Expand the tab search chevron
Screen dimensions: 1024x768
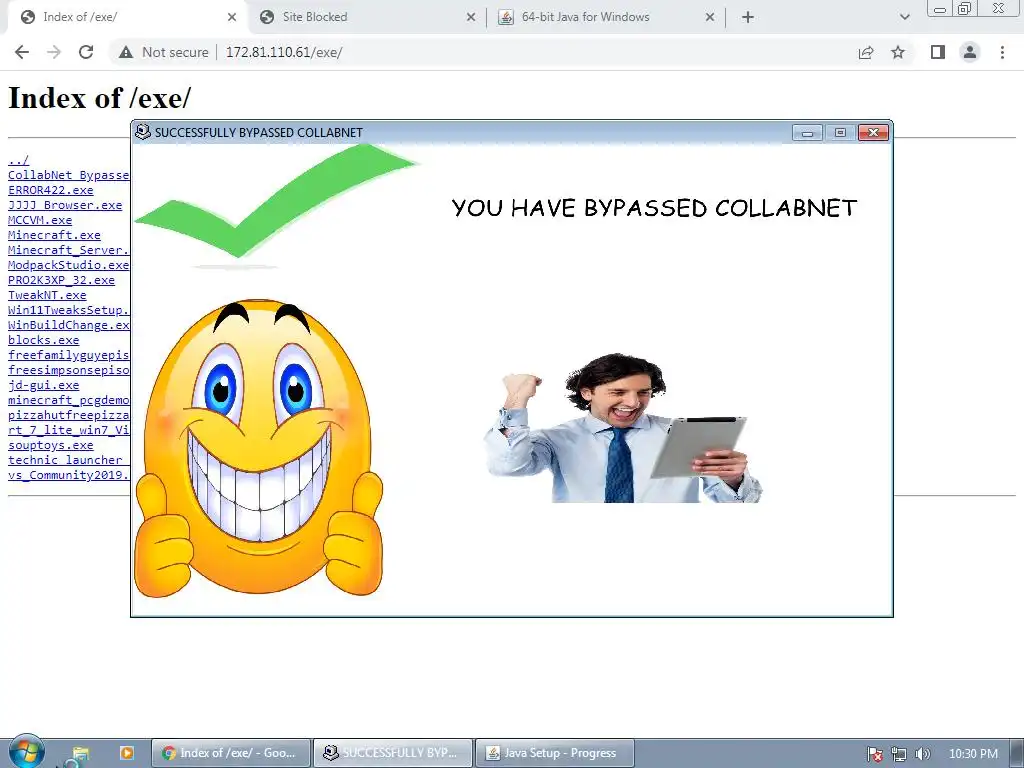(904, 17)
